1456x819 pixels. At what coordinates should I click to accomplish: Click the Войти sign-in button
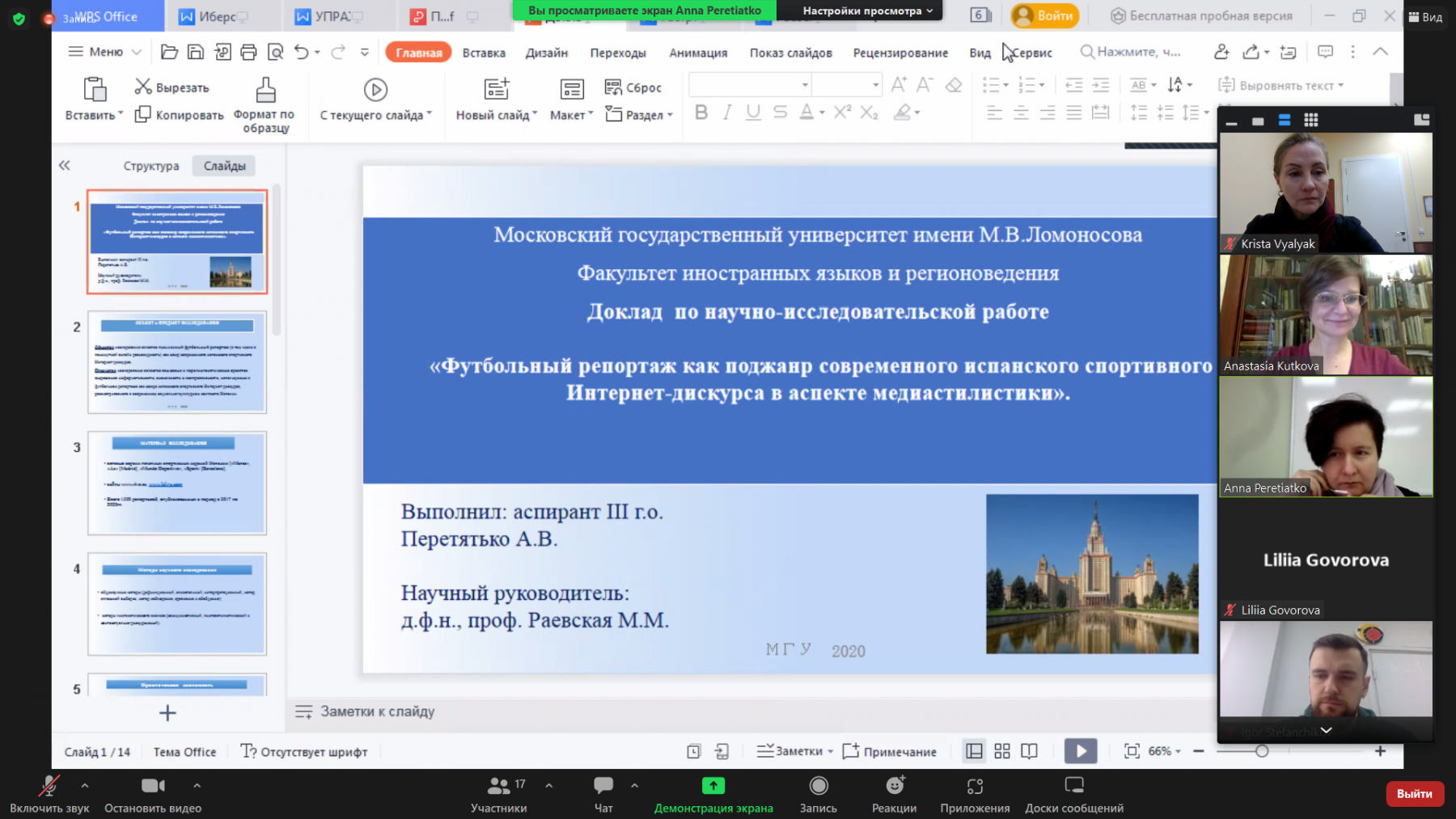click(1045, 15)
